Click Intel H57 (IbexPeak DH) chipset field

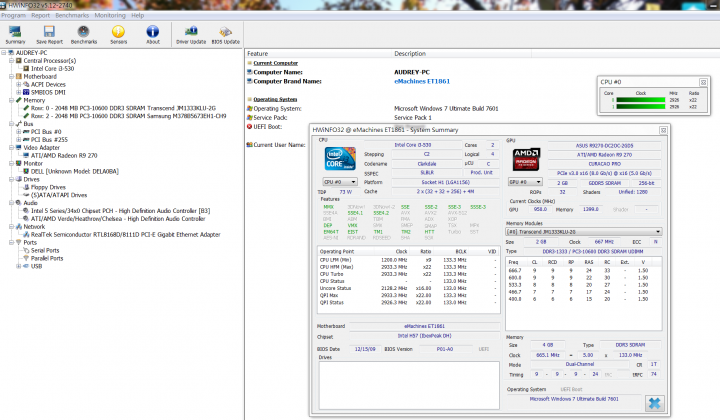(424, 336)
